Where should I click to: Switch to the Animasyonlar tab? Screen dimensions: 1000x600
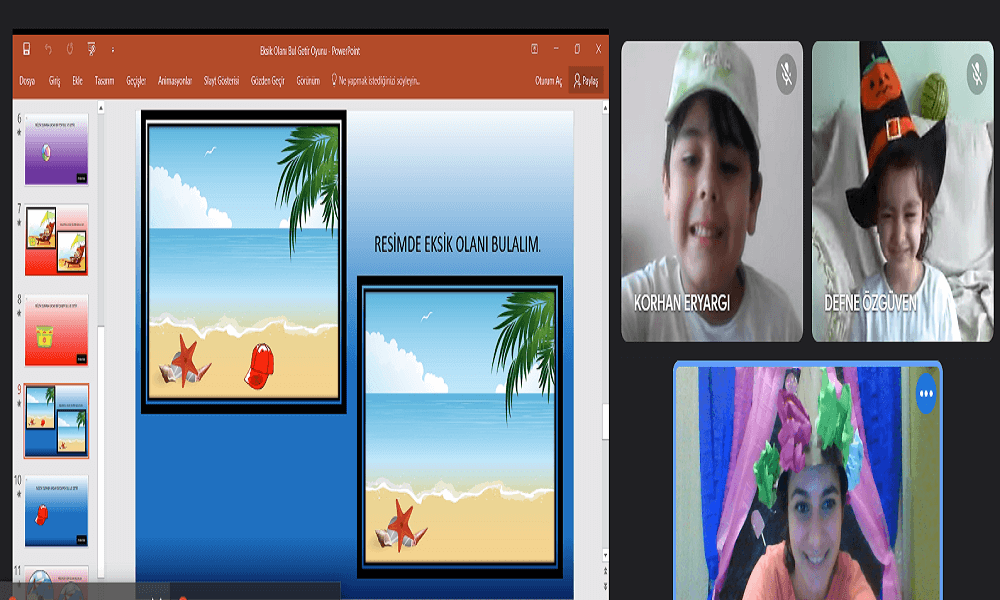tap(175, 81)
